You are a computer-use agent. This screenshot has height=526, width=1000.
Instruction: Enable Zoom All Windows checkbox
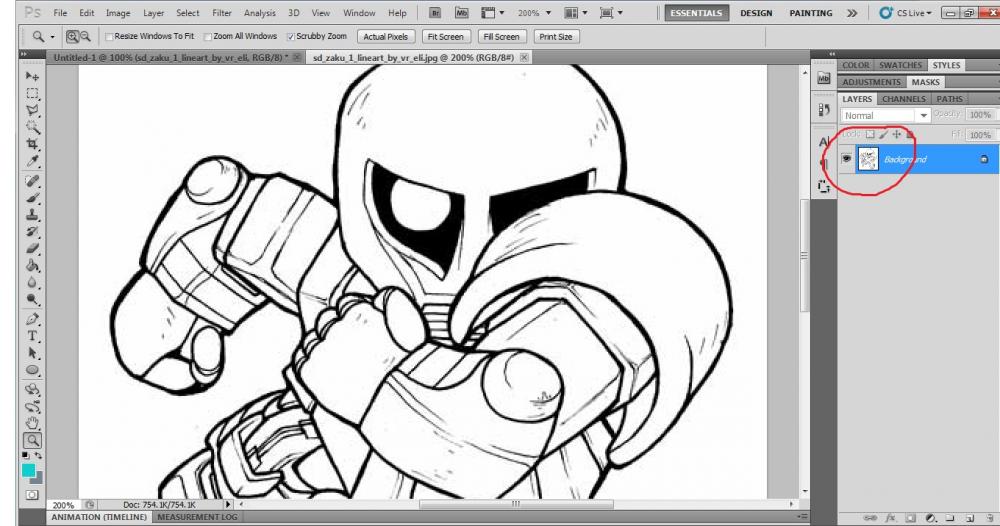click(208, 37)
